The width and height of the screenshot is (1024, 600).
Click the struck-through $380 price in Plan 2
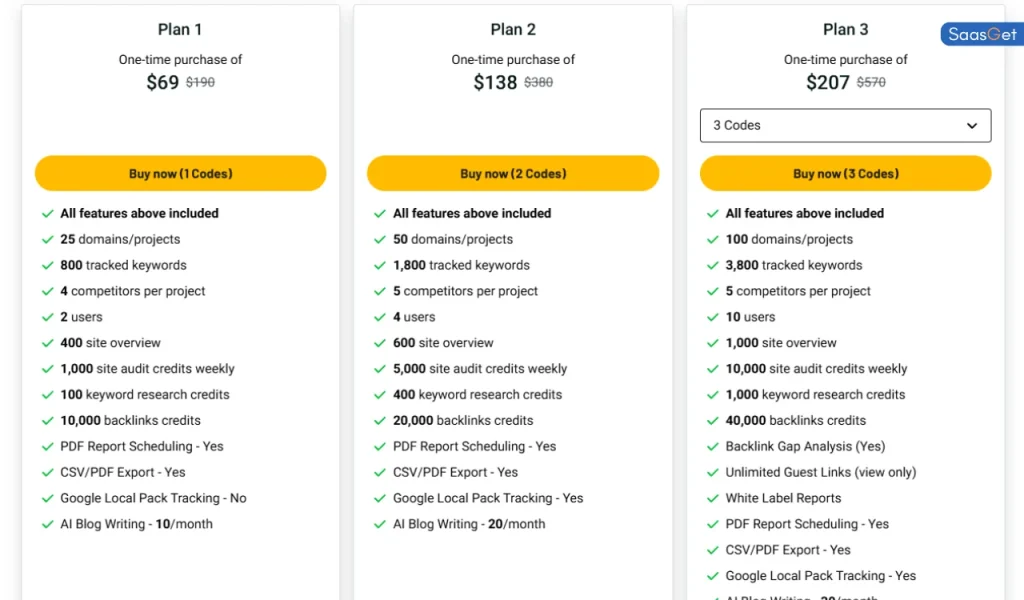pyautogui.click(x=538, y=82)
